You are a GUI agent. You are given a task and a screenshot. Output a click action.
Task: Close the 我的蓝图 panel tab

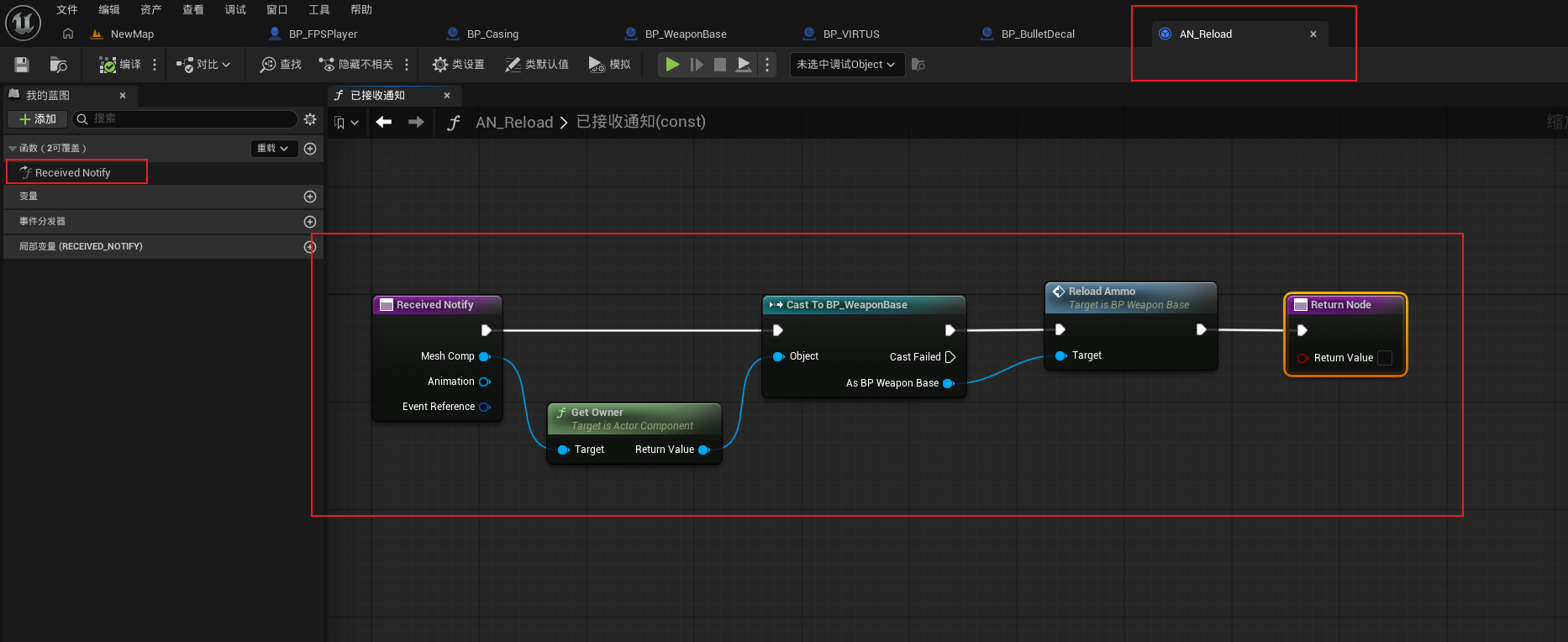point(123,96)
